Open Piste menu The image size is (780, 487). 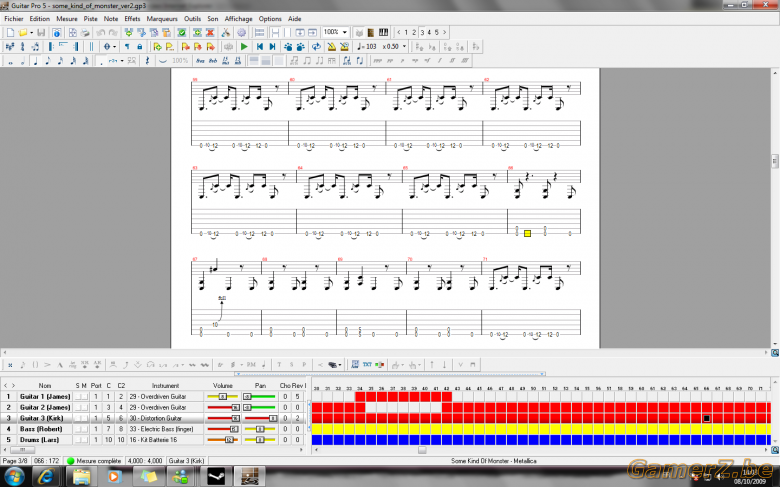tap(91, 18)
